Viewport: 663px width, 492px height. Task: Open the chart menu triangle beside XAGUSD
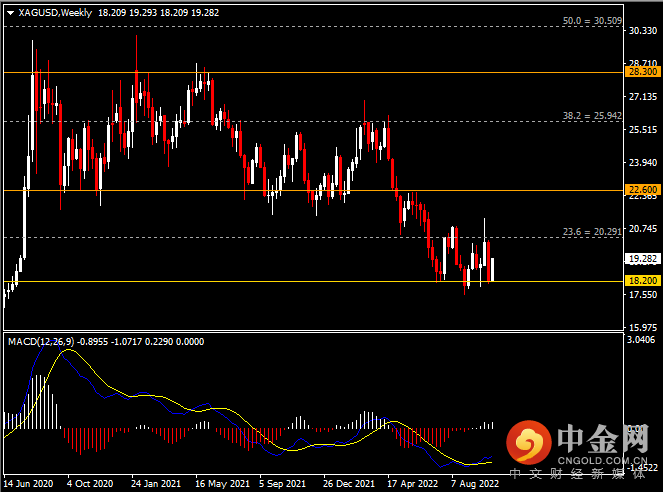coord(11,13)
